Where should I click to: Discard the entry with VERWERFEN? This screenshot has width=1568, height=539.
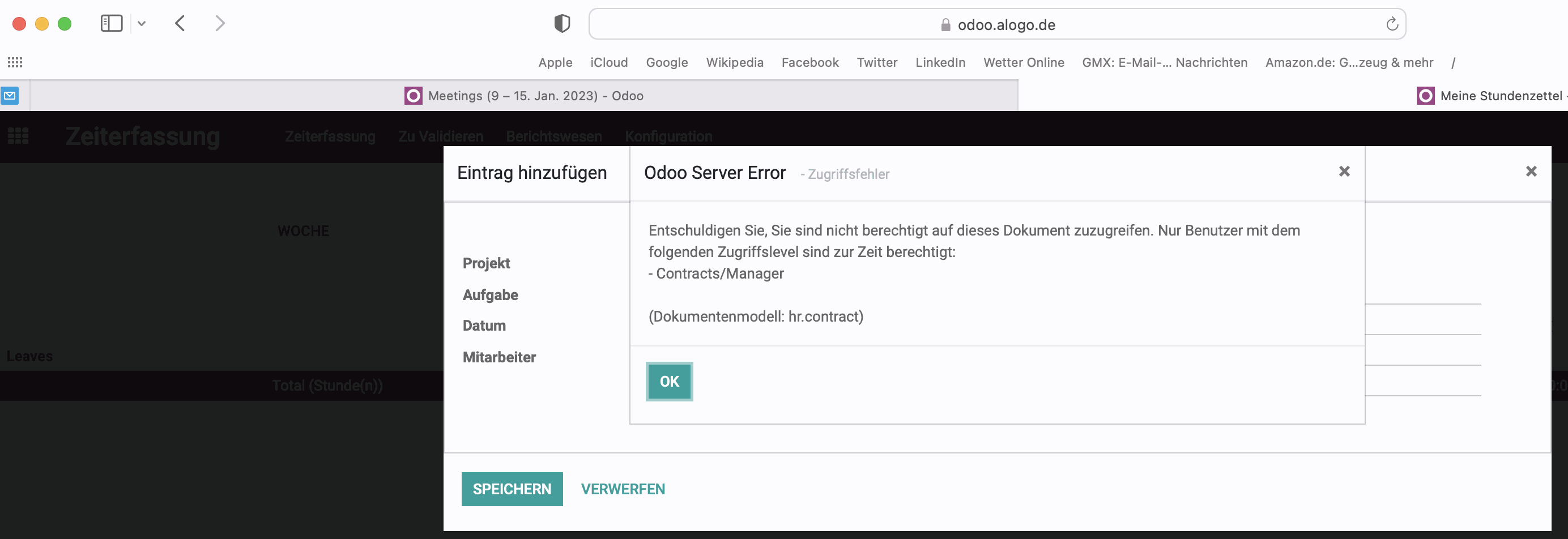[x=623, y=489]
